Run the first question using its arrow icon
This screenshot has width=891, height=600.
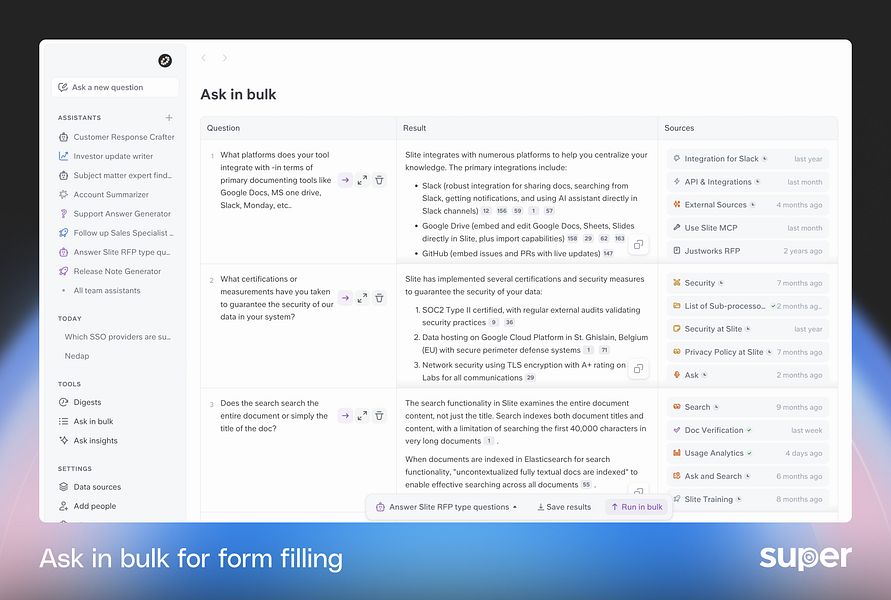343,180
